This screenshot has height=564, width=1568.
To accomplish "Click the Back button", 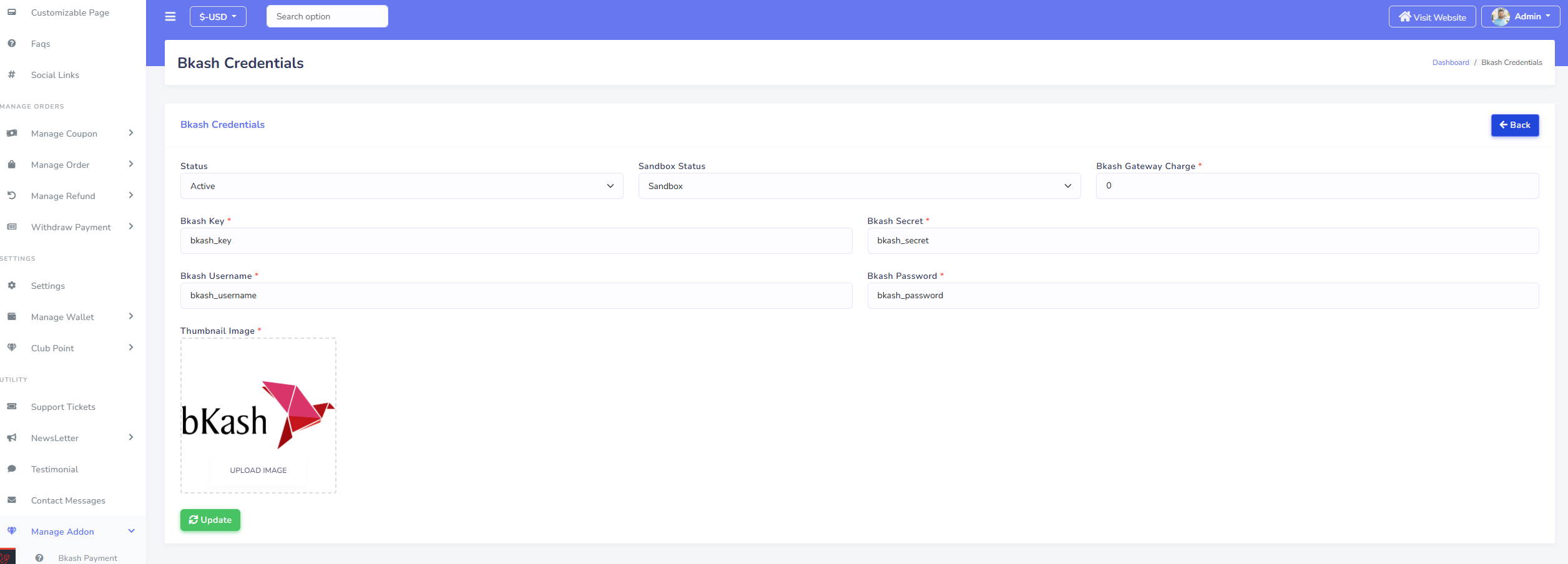I will (1515, 125).
